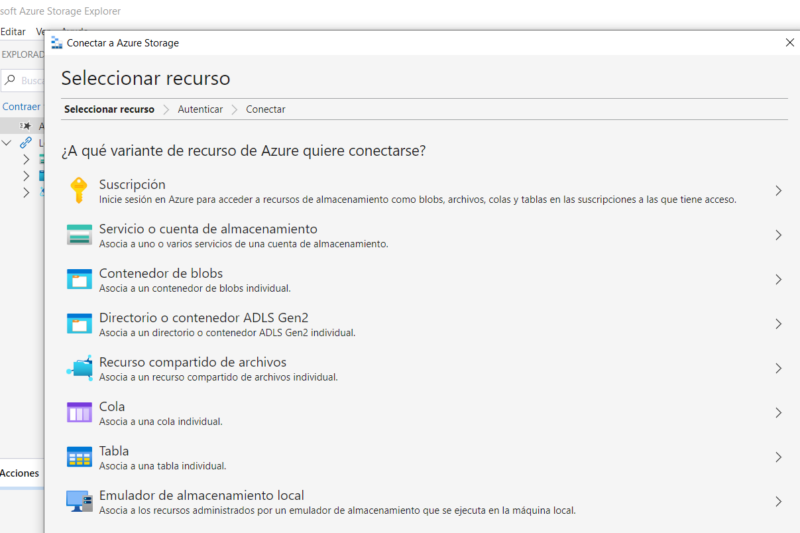Image resolution: width=800 pixels, height=533 pixels.
Task: Click the link icon in explorer tree
Action: pos(26,143)
